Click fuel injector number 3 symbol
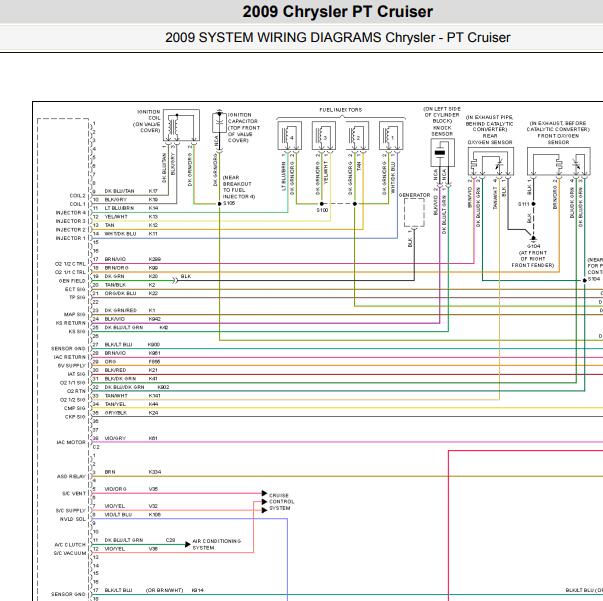 point(324,136)
